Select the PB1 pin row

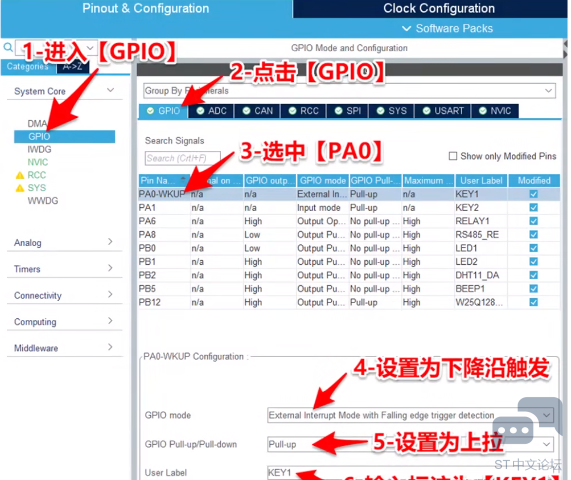[x=349, y=261]
